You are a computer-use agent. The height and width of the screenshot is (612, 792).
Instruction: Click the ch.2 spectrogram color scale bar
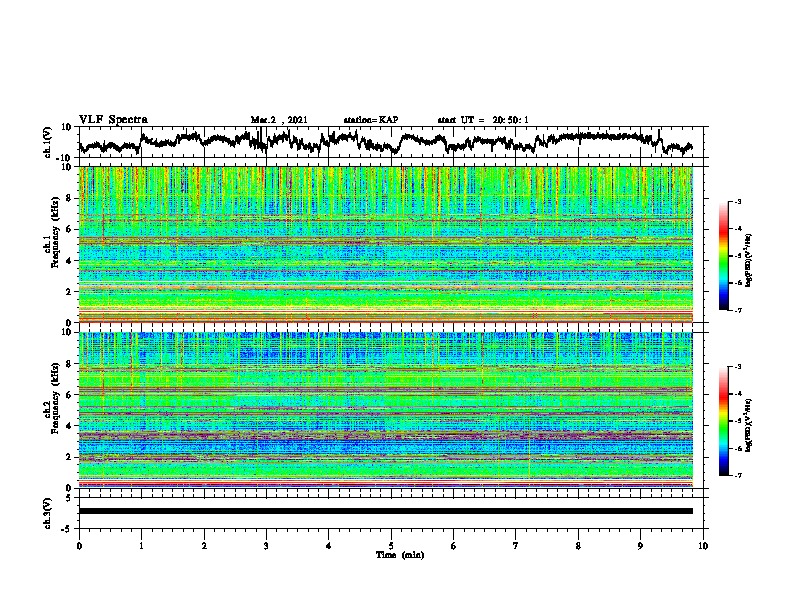pyautogui.click(x=723, y=421)
